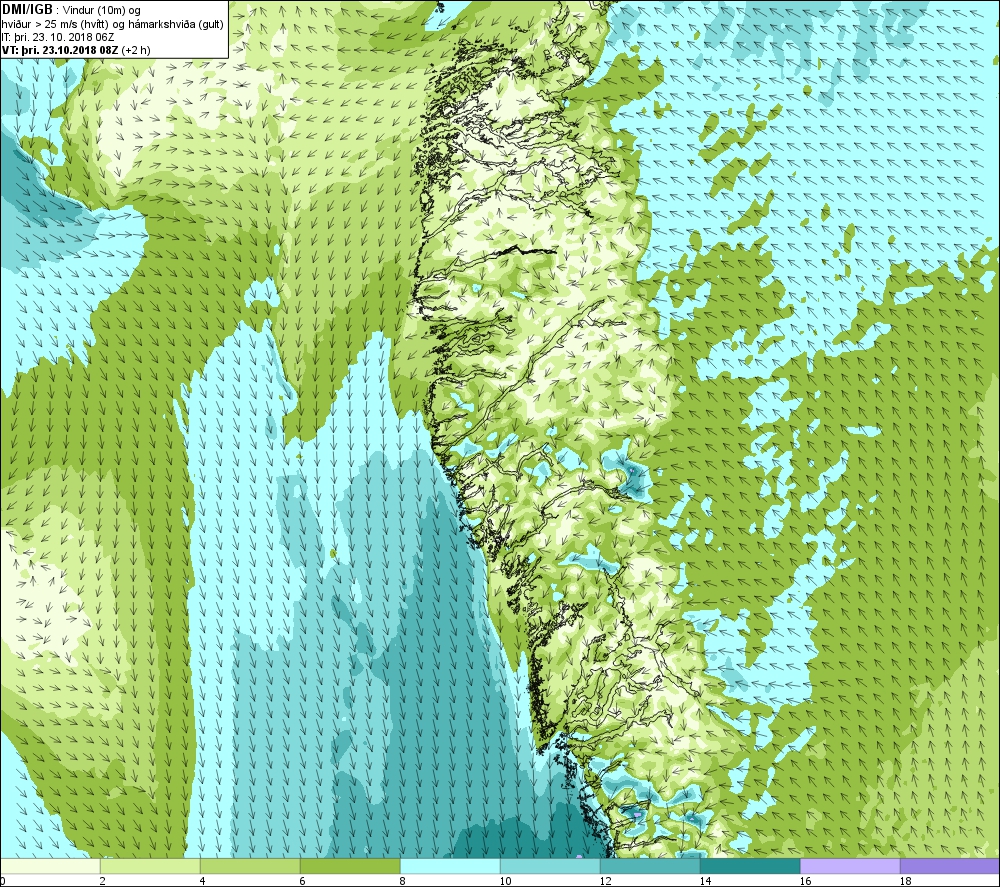Screen dimensions: 1000x887
Task: Select the 4–6 m/s green legend swatch
Action: 250,866
